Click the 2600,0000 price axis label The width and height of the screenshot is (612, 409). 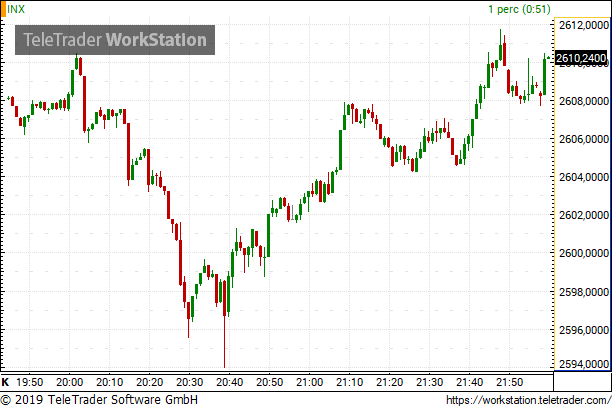[x=584, y=253]
